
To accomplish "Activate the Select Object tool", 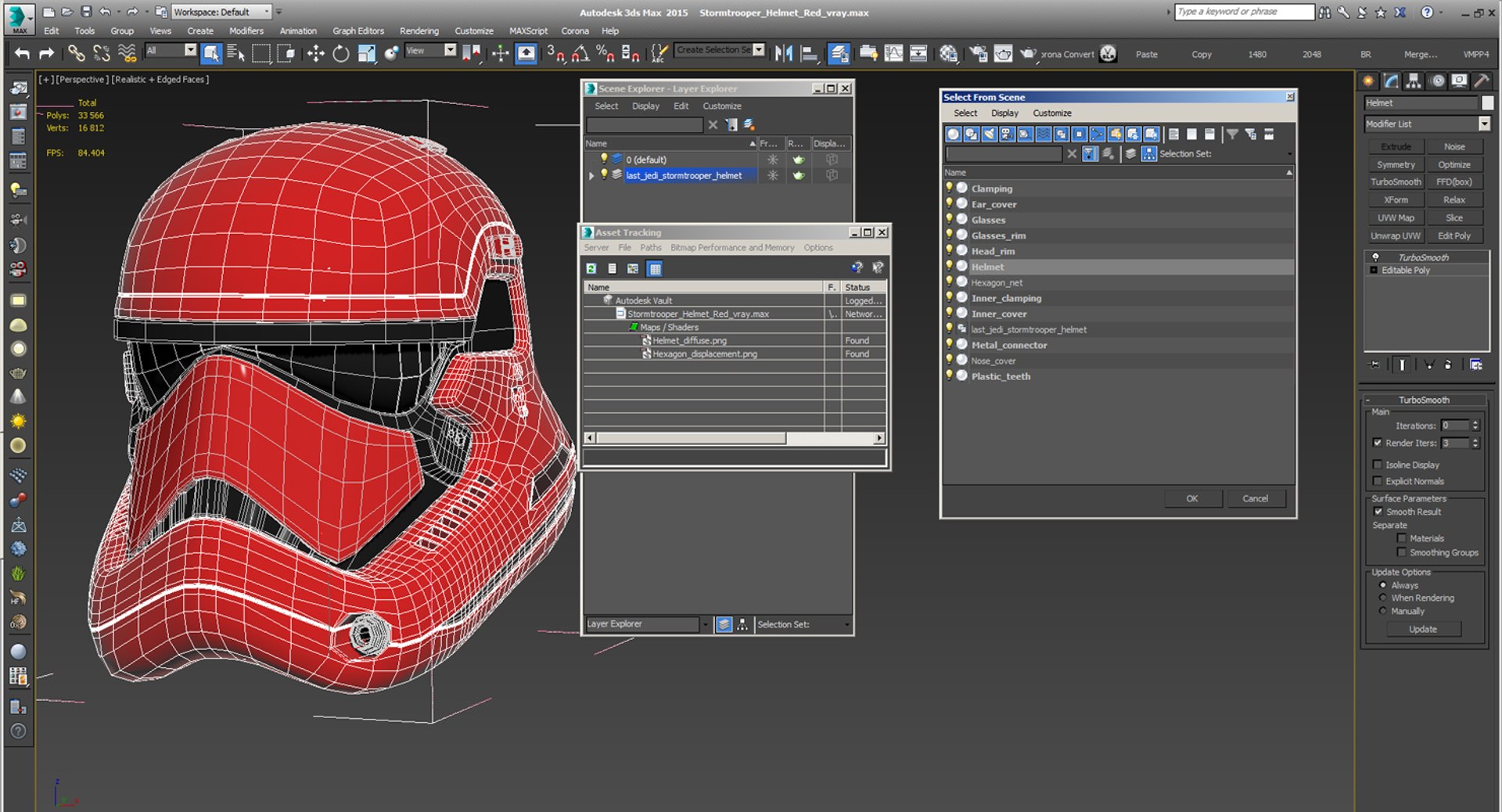I will click(211, 53).
